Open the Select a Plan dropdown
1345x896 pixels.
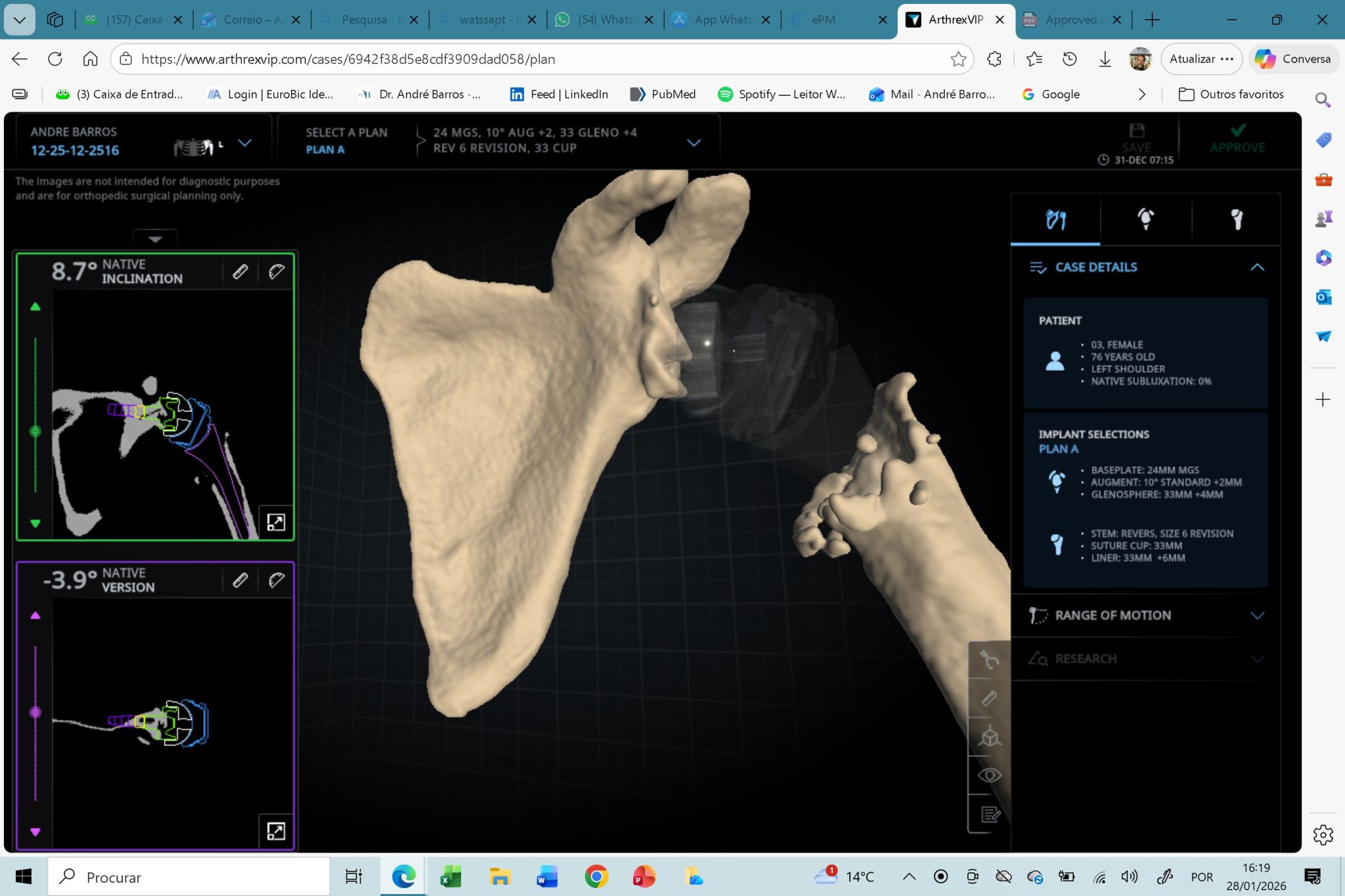pyautogui.click(x=694, y=142)
